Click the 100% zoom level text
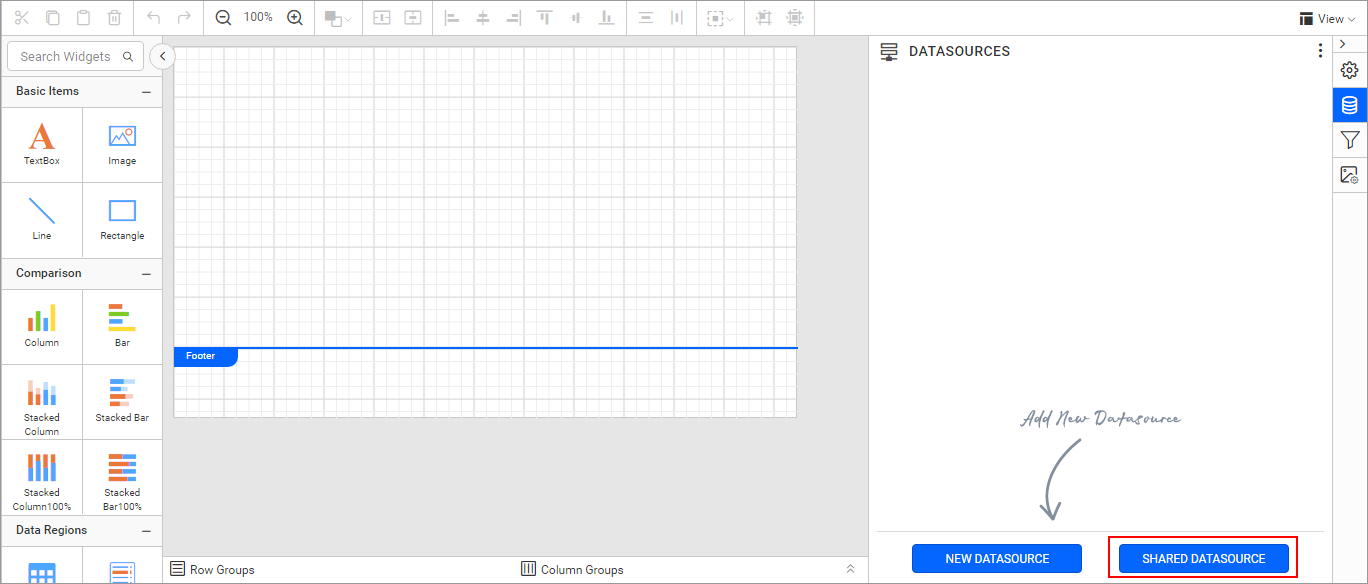The image size is (1368, 584). tap(258, 18)
